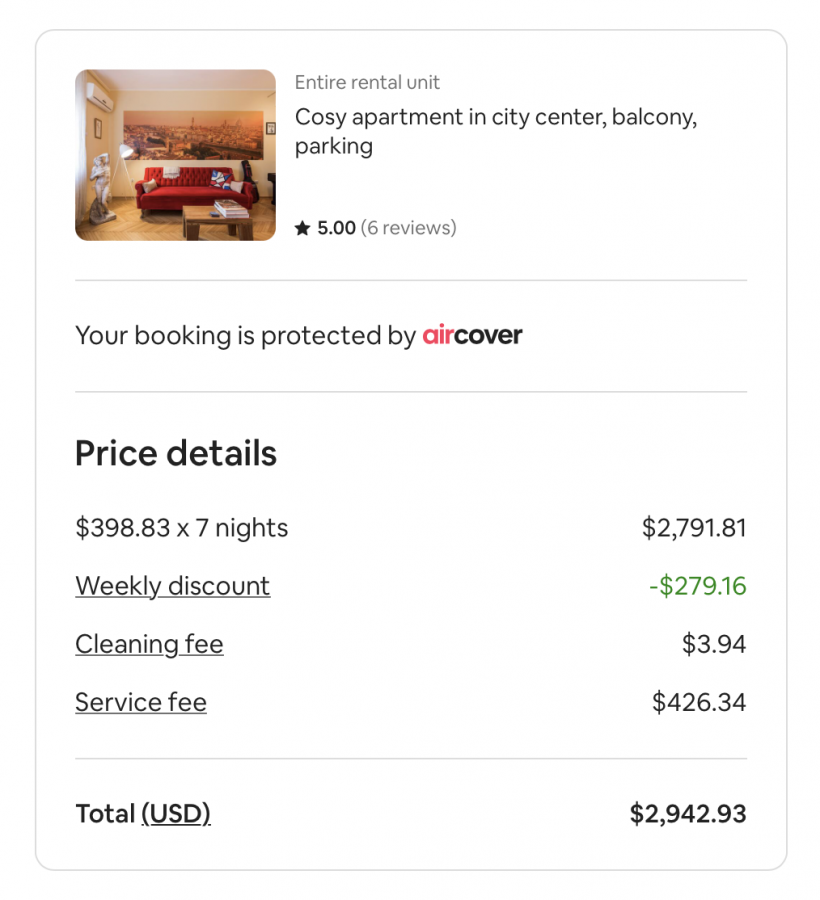Click the $426.34 service fee amount
The height and width of the screenshot is (900, 820).
(699, 702)
